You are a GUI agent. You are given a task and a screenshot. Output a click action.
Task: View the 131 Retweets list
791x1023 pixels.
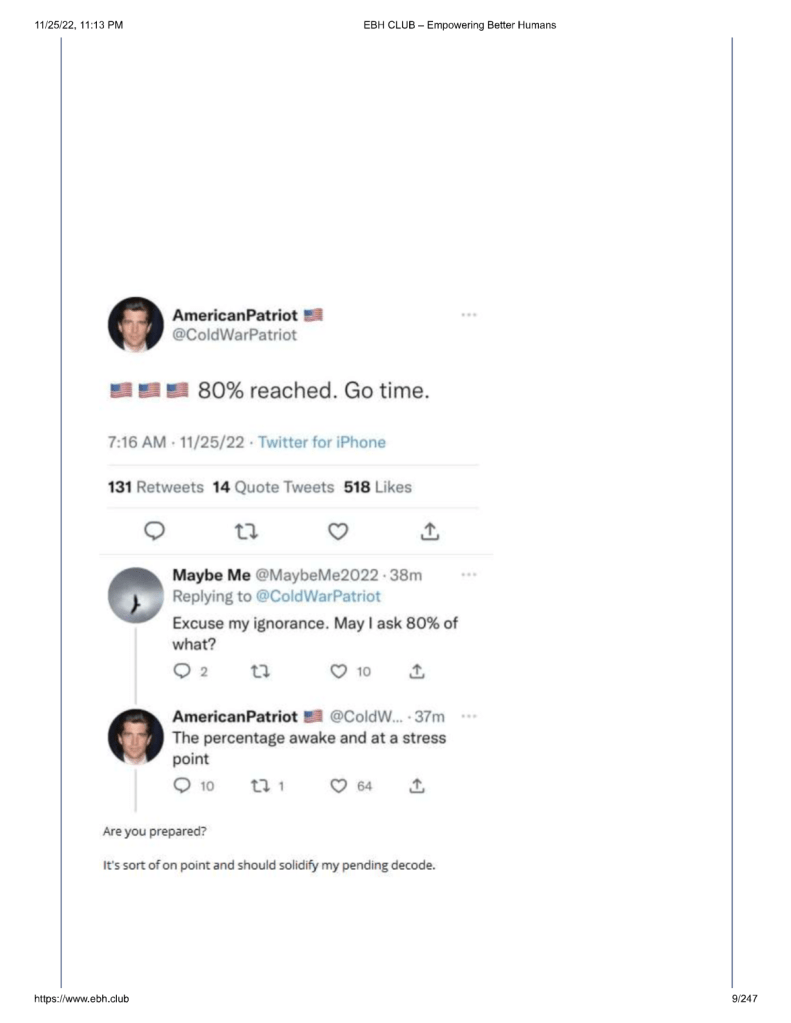pyautogui.click(x=155, y=487)
